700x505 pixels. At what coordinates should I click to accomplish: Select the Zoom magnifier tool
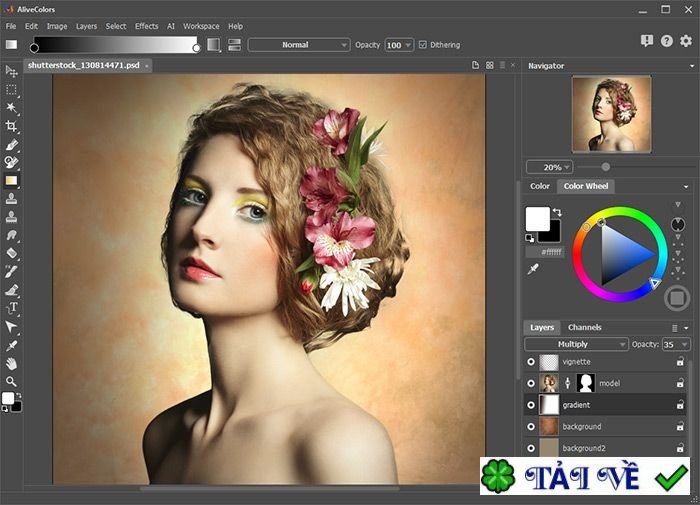coord(12,381)
